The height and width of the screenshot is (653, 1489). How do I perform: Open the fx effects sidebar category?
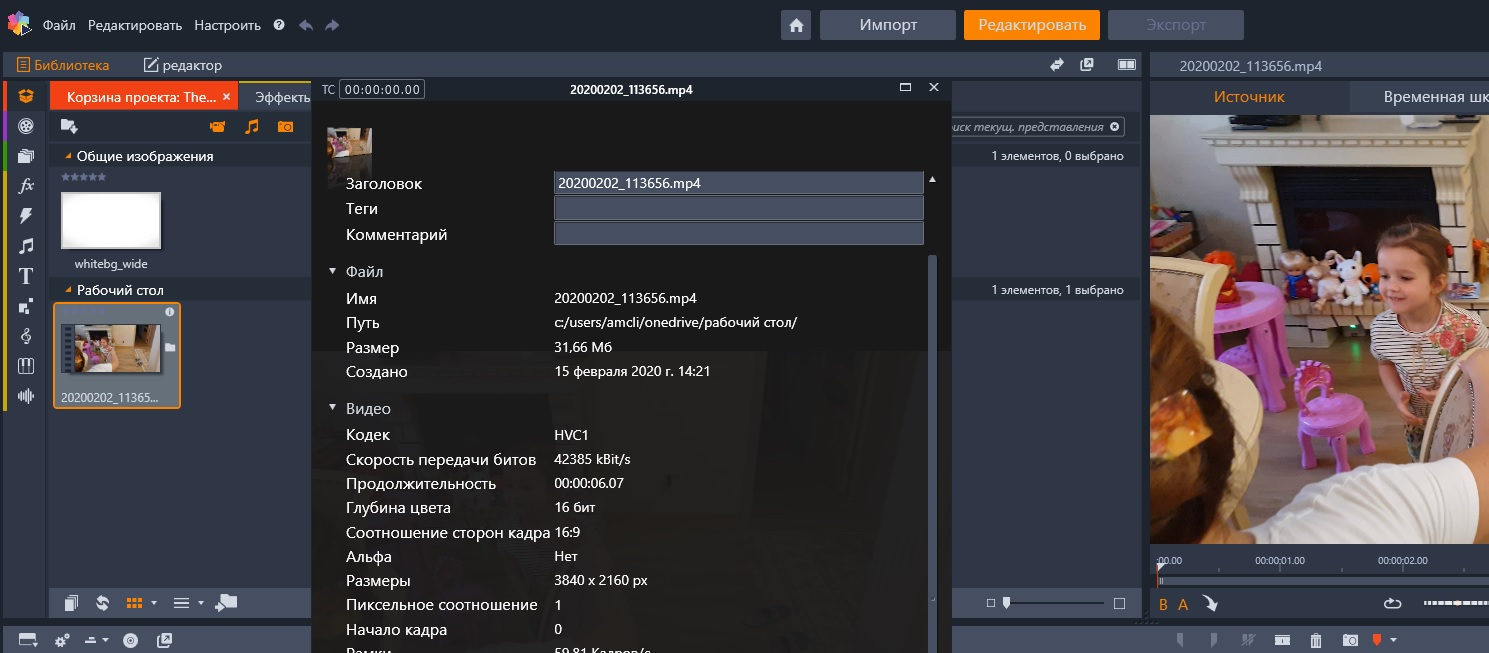[27, 186]
